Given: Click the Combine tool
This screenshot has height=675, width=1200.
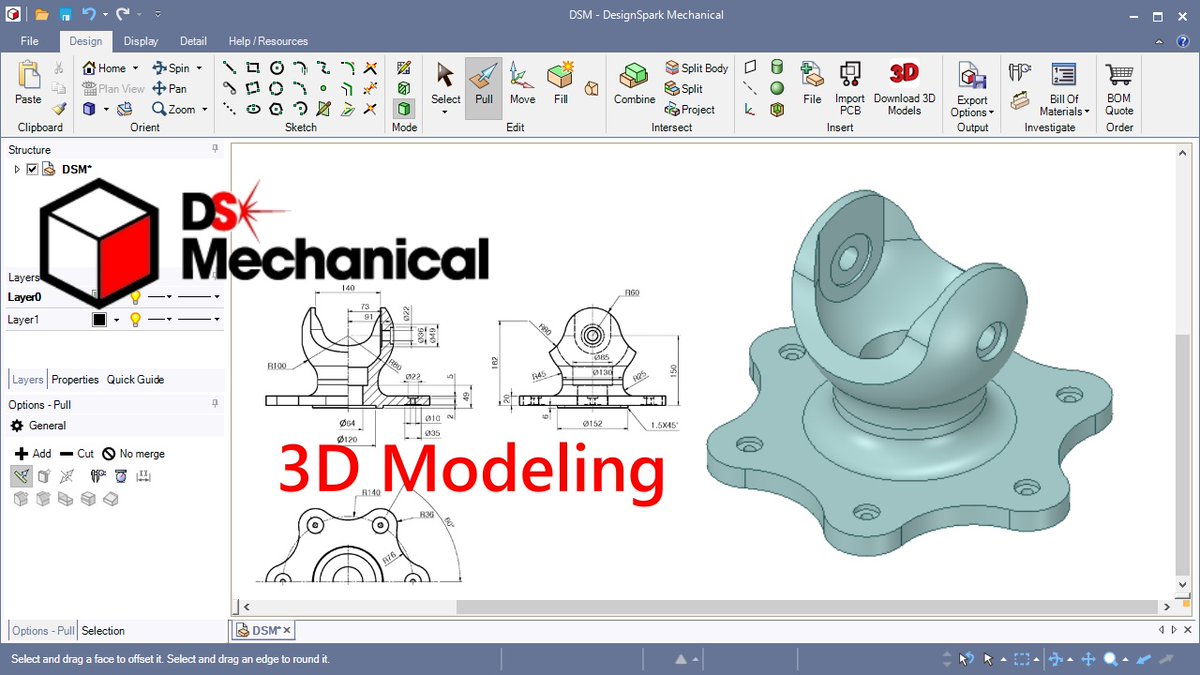Looking at the screenshot, I should (634, 83).
